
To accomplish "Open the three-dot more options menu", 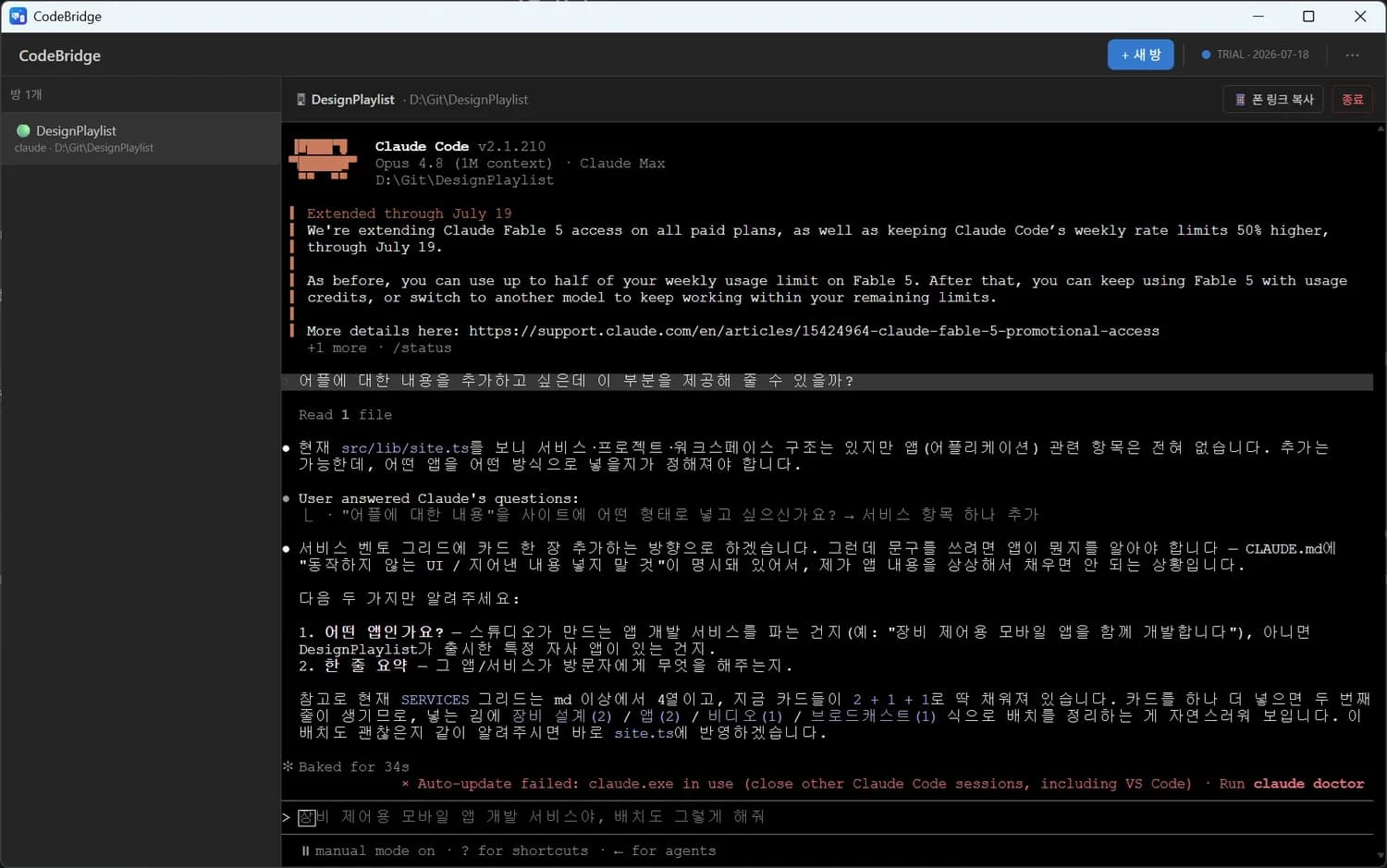I will [1352, 55].
